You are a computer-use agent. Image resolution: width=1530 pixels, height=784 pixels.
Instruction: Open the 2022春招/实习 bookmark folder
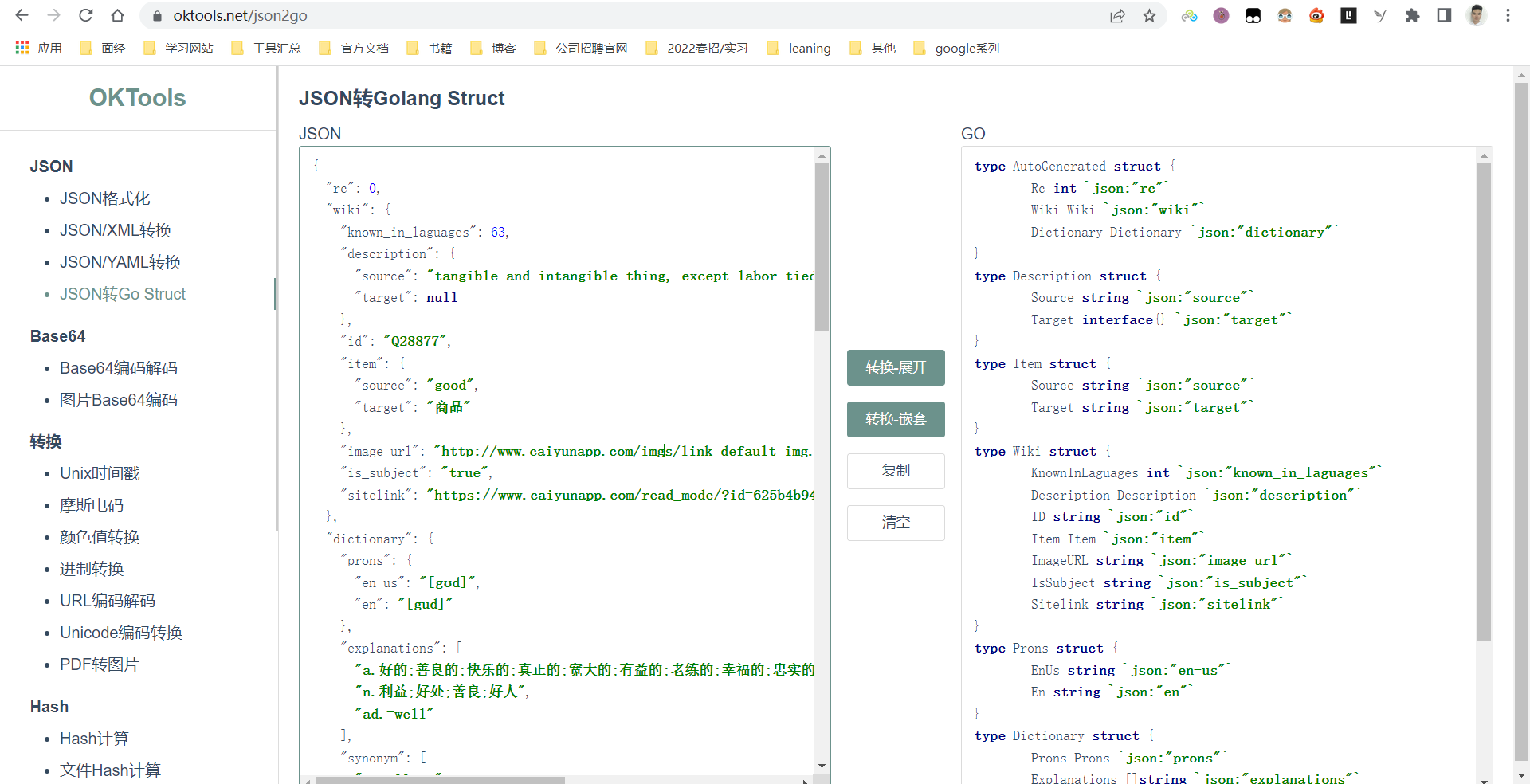click(696, 48)
